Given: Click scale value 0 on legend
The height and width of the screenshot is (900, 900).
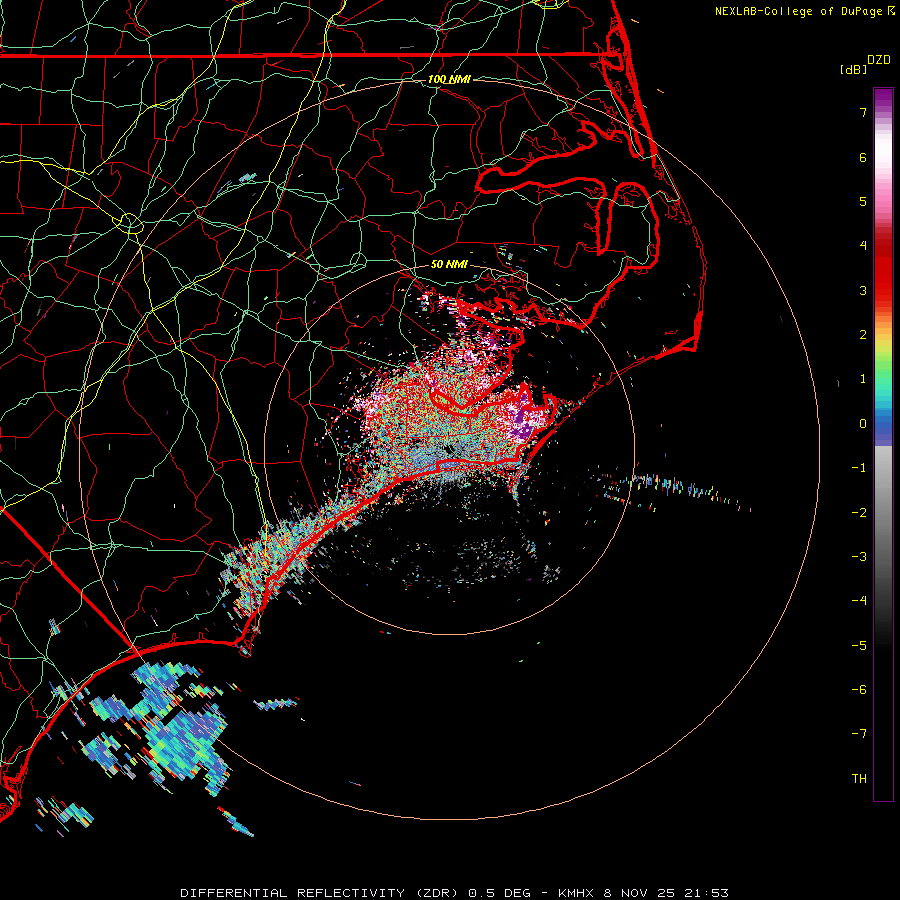Looking at the screenshot, I should pyautogui.click(x=863, y=424).
